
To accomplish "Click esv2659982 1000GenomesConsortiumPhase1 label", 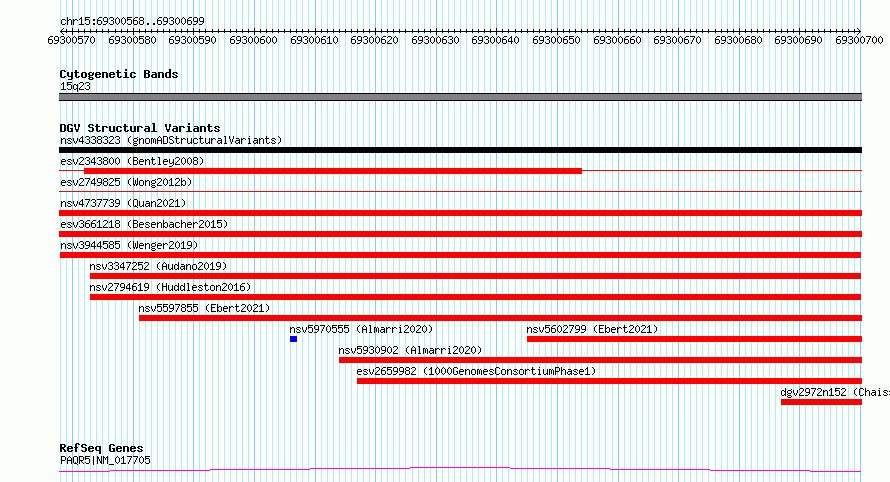I will (x=476, y=371).
